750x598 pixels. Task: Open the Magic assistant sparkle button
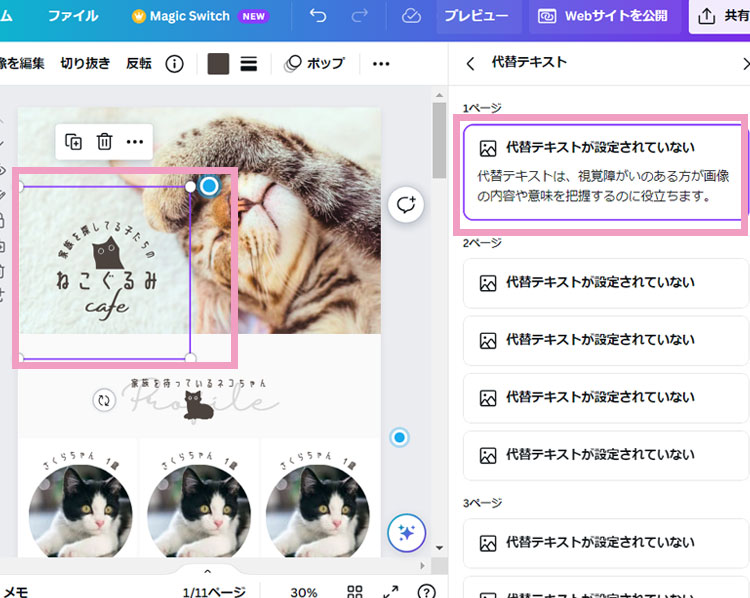(x=406, y=533)
